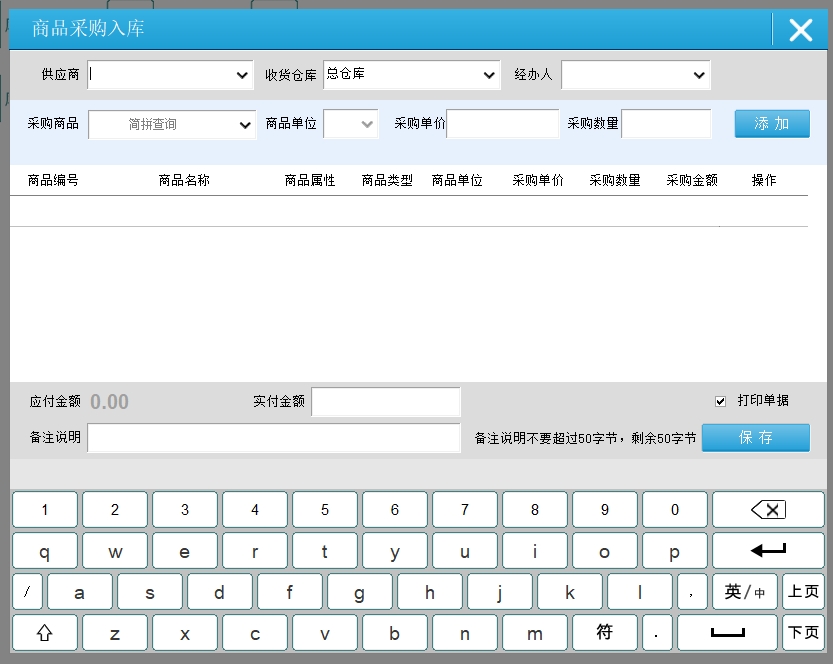Close the 商品采购入库 dialog with X
This screenshot has height=664, width=833.
(800, 30)
